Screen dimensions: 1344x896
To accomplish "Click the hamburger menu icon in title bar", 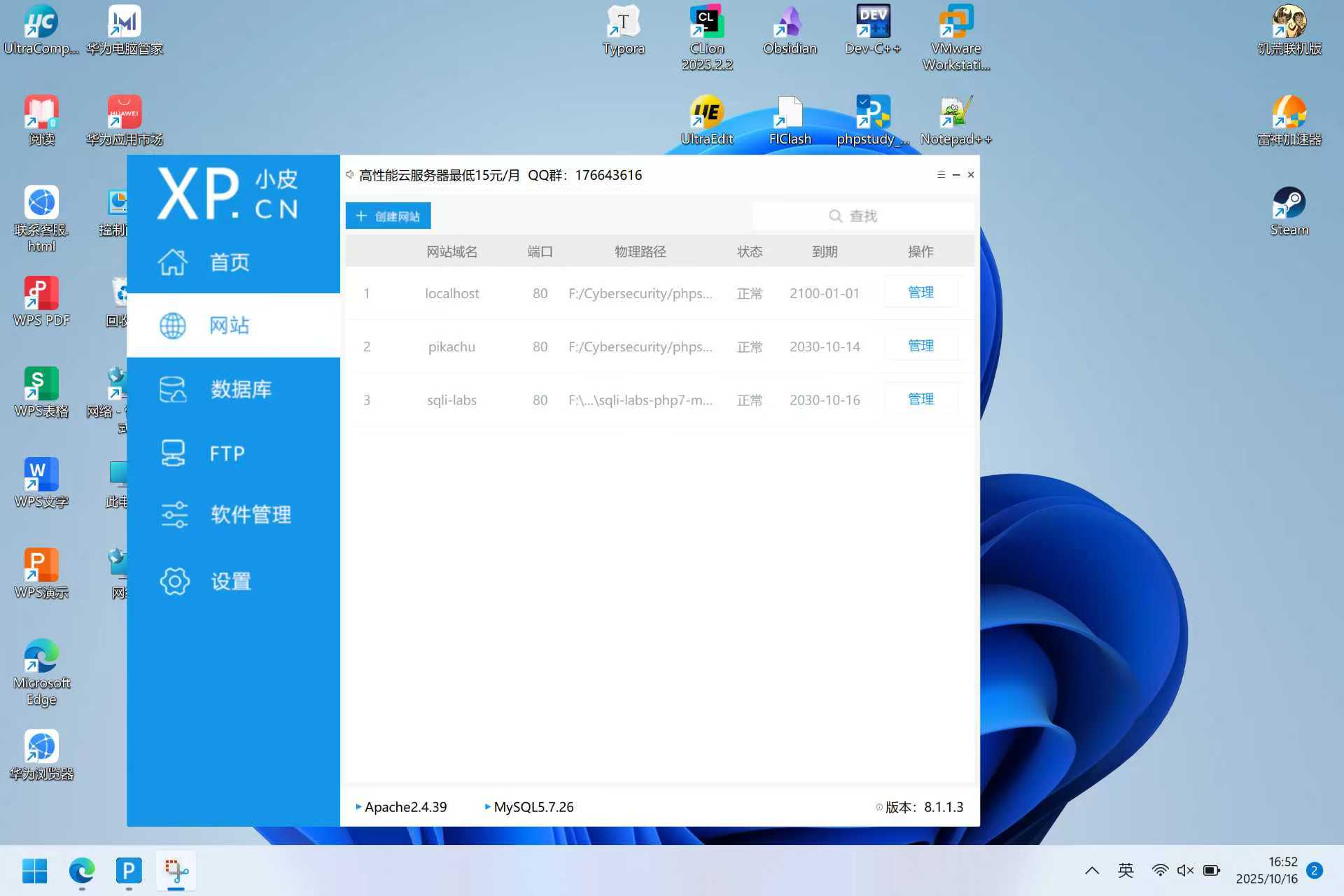I will point(941,175).
